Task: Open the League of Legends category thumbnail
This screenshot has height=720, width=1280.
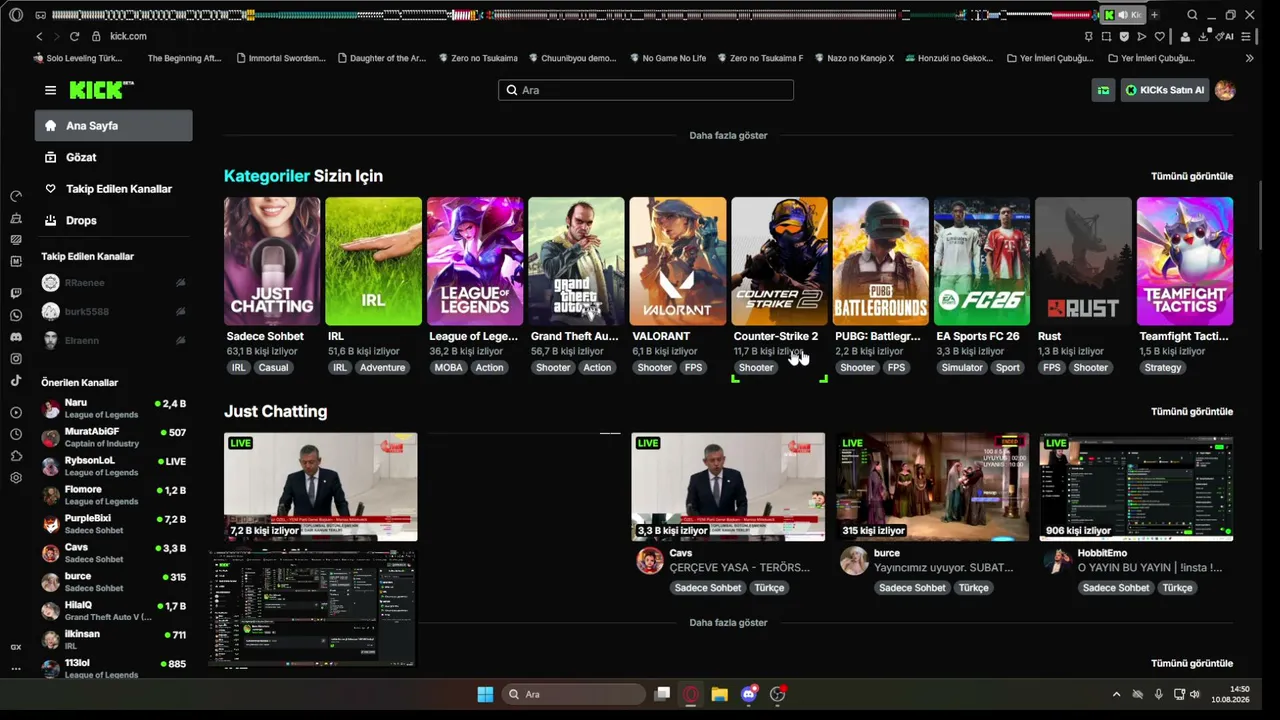Action: click(x=475, y=261)
